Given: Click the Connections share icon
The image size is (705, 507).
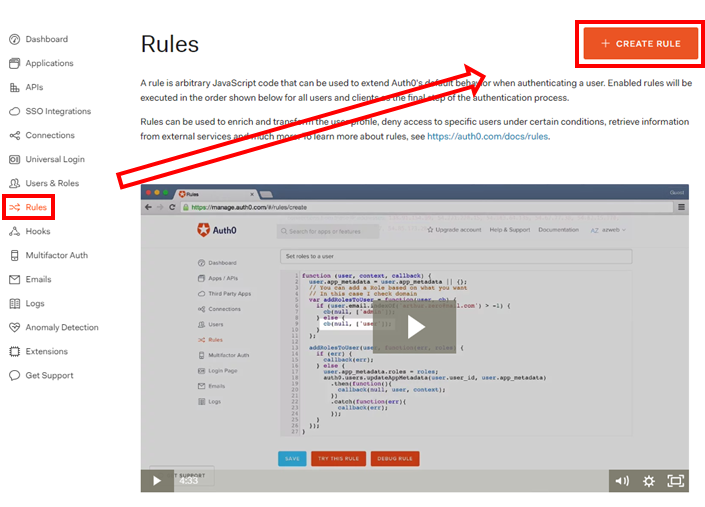Looking at the screenshot, I should [14, 135].
